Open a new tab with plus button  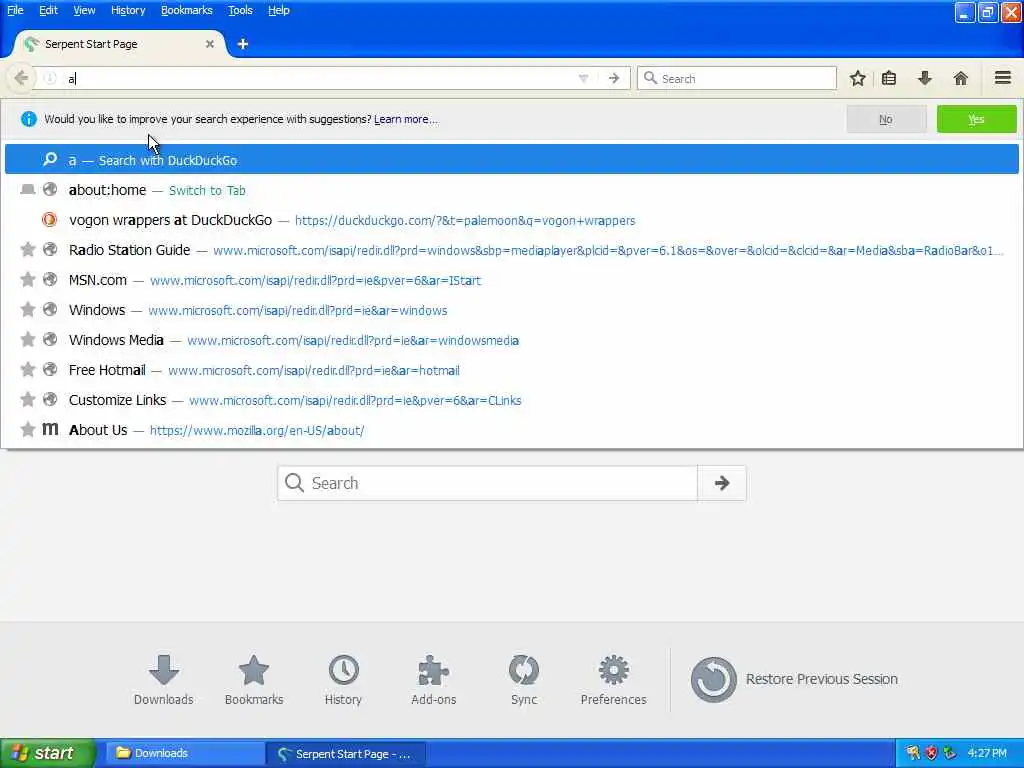point(242,44)
